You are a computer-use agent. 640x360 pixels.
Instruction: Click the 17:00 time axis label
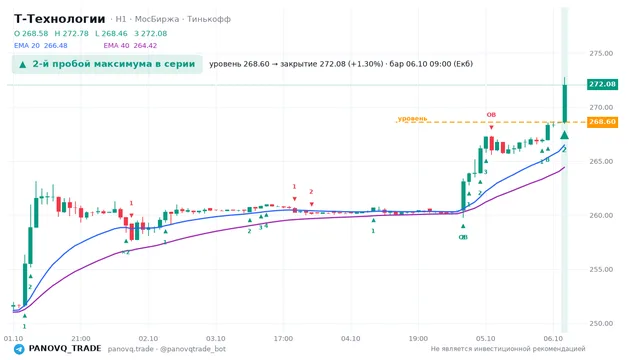click(x=283, y=338)
